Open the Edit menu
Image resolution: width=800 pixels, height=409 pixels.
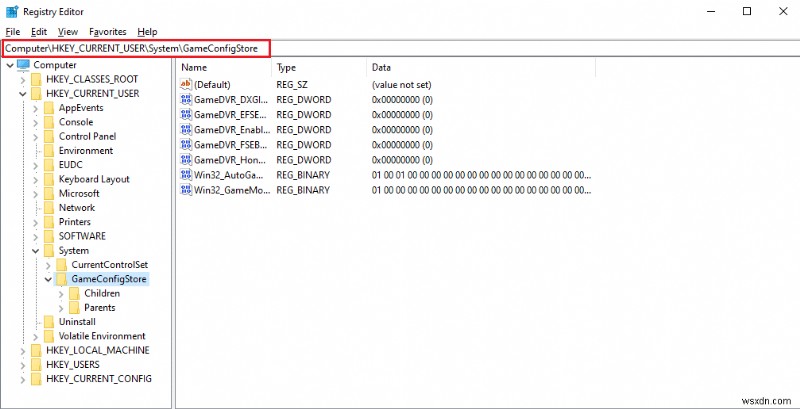coord(39,32)
